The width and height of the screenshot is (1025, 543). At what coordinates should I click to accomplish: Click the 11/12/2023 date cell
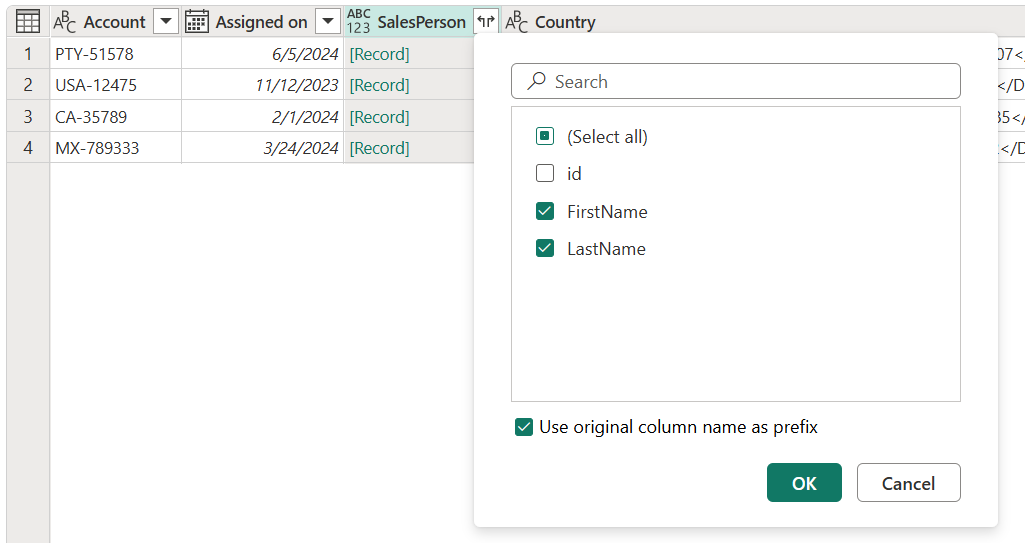coord(262,85)
